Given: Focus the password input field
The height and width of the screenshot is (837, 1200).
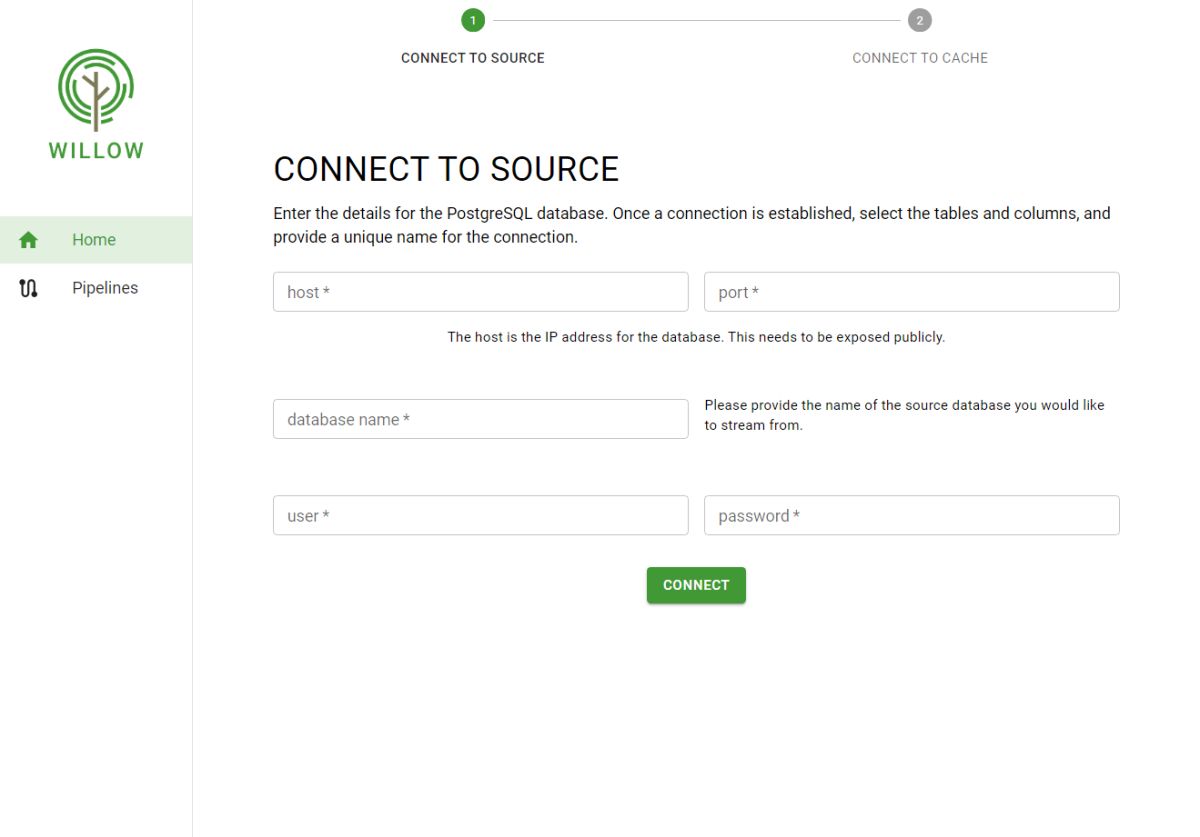Looking at the screenshot, I should [912, 515].
